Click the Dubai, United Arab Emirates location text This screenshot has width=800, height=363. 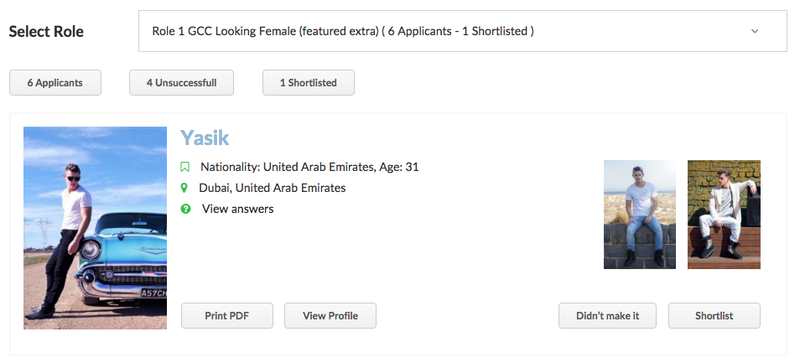click(272, 188)
